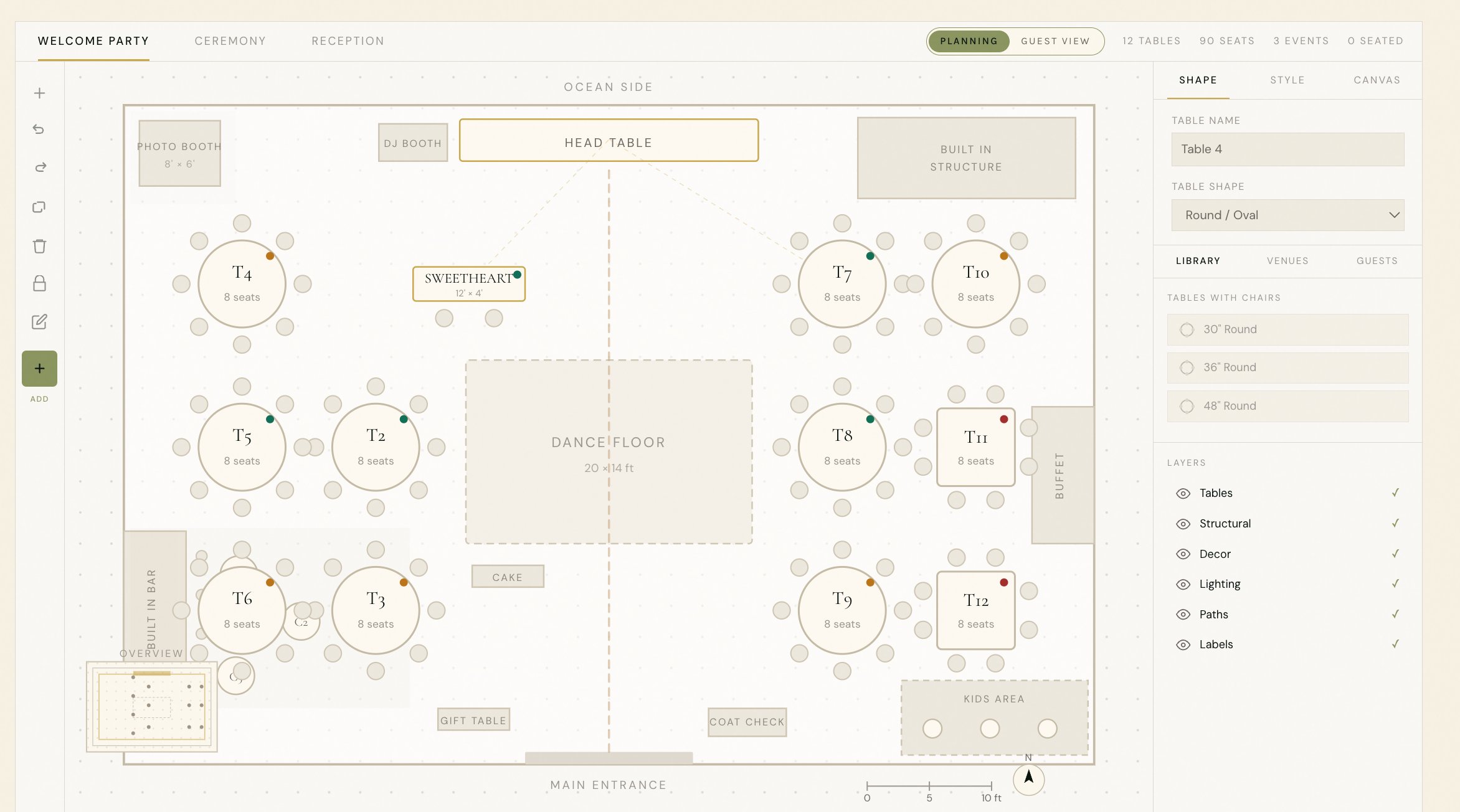This screenshot has height=812, width=1460.
Task: Click the Table Name input field
Action: [x=1287, y=149]
